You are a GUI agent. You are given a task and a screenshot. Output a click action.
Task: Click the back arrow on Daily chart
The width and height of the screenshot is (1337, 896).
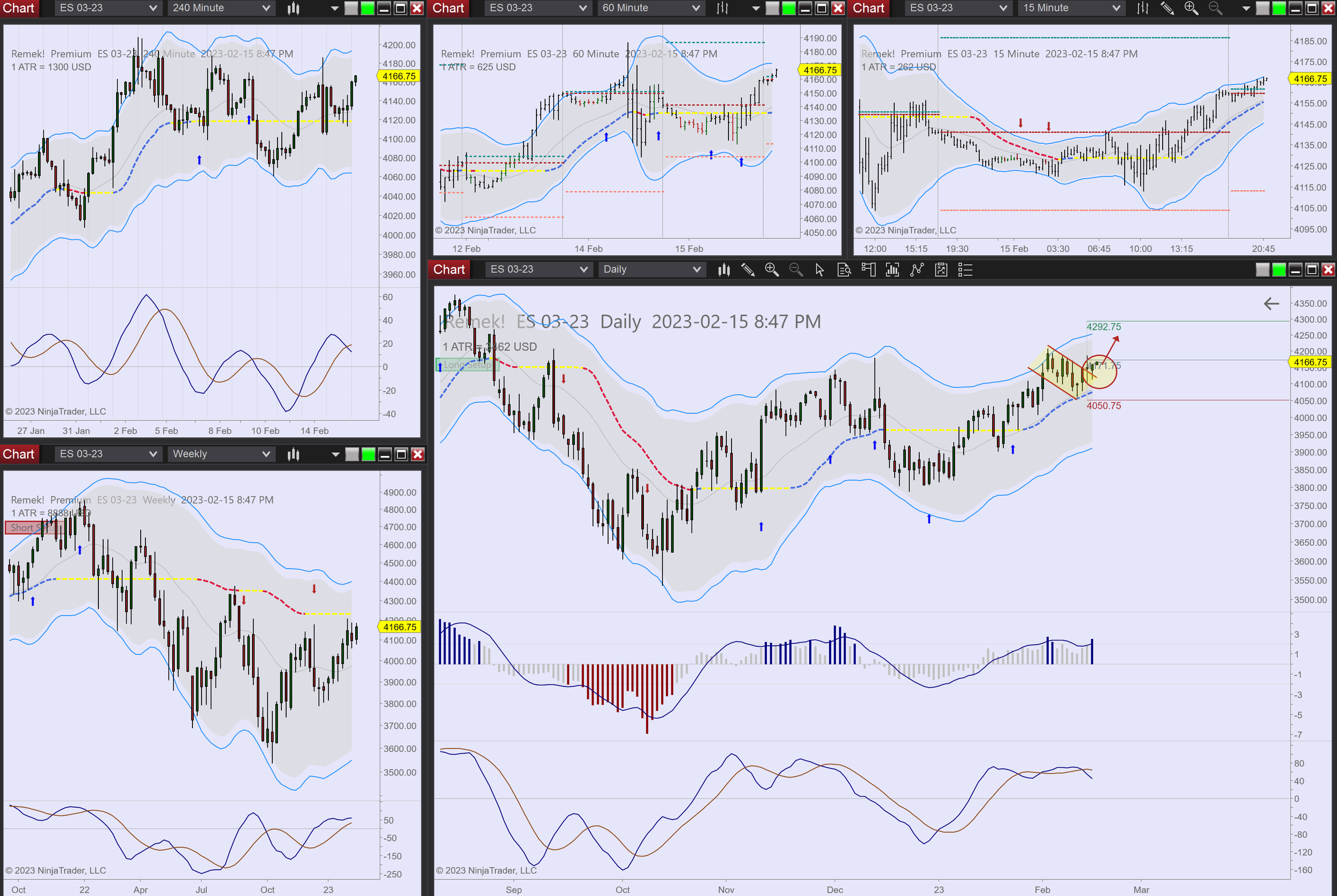point(1271,304)
